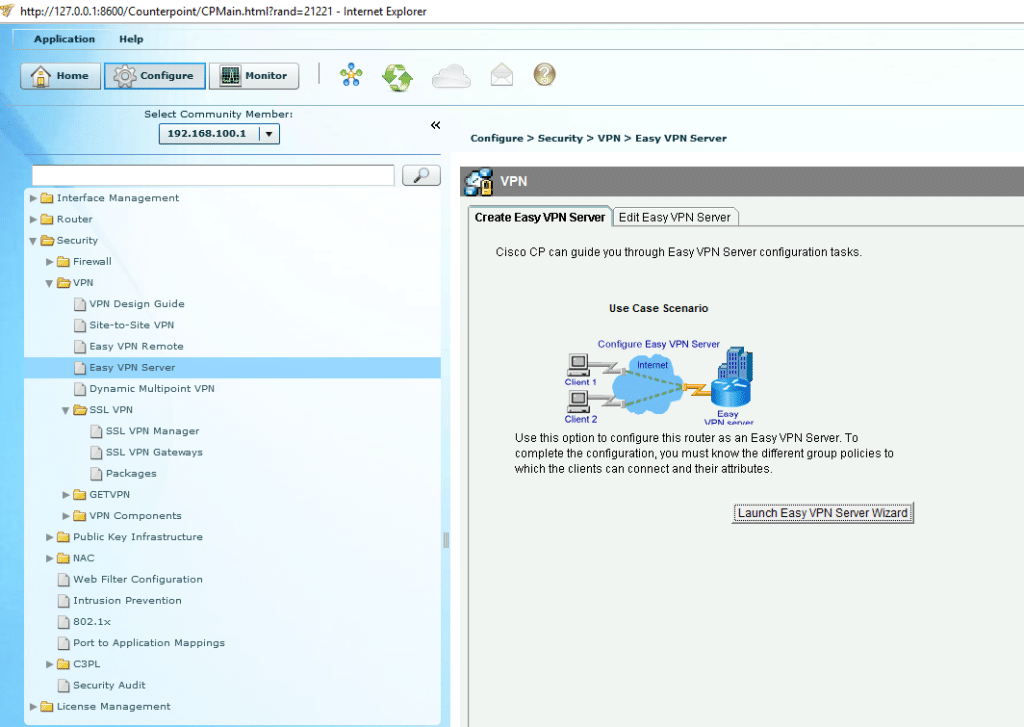Collapse the SSL VPN folder
The image size is (1024, 727).
click(x=65, y=409)
